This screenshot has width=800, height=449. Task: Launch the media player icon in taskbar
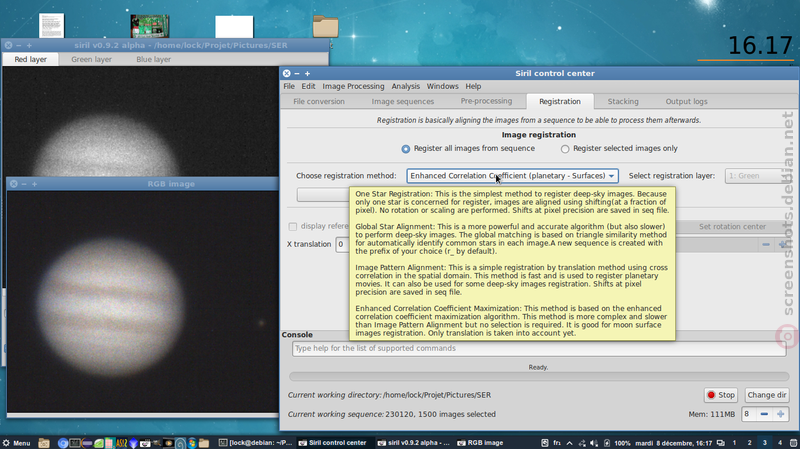click(x=168, y=443)
